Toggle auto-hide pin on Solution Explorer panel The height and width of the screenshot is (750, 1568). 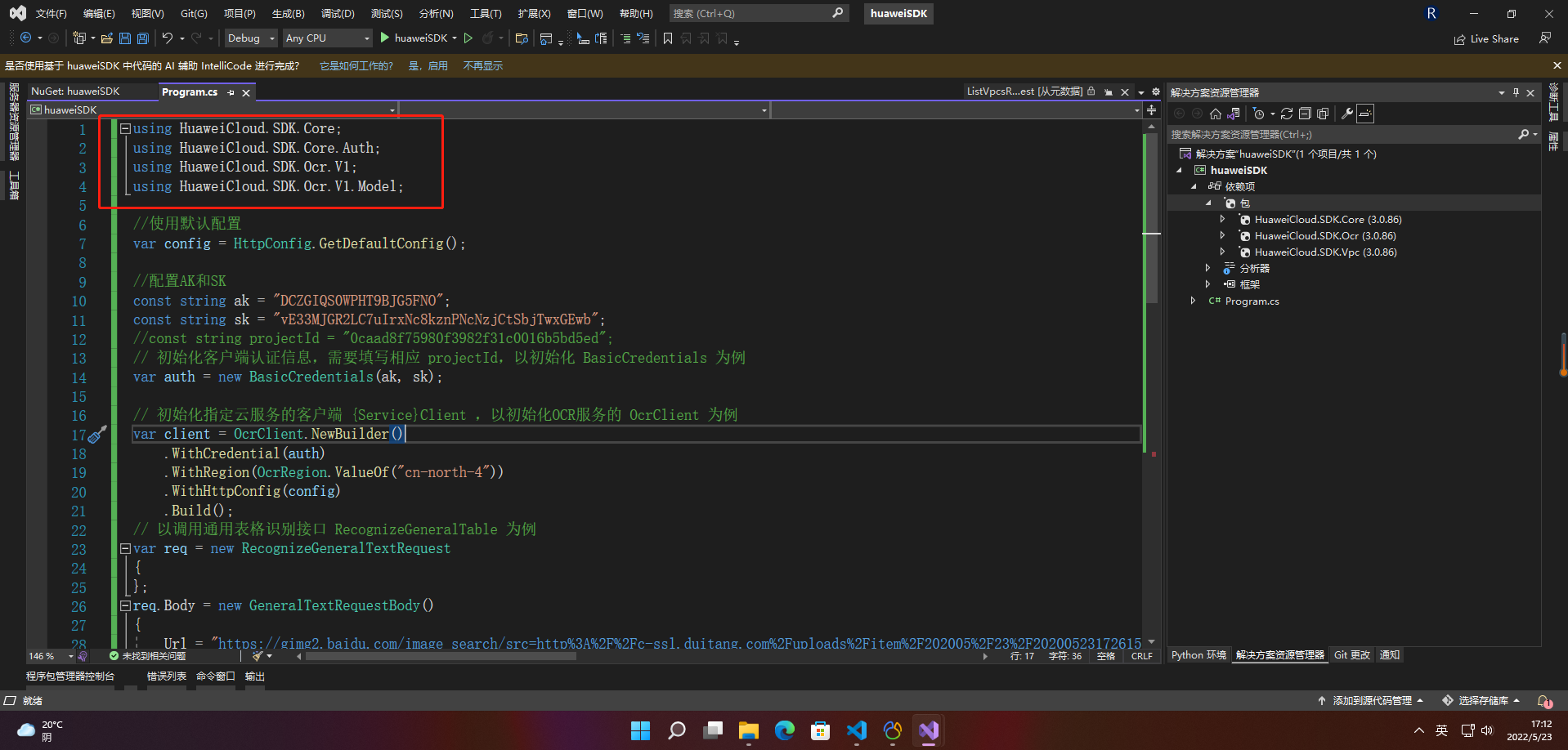1516,92
